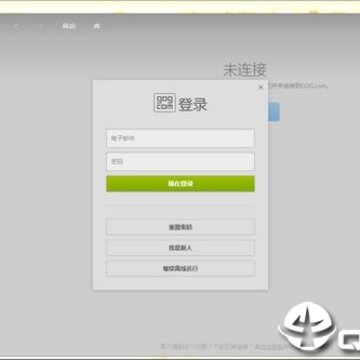The image size is (360, 360).
Task: Go forward with the right arrow
Action: (41, 27)
